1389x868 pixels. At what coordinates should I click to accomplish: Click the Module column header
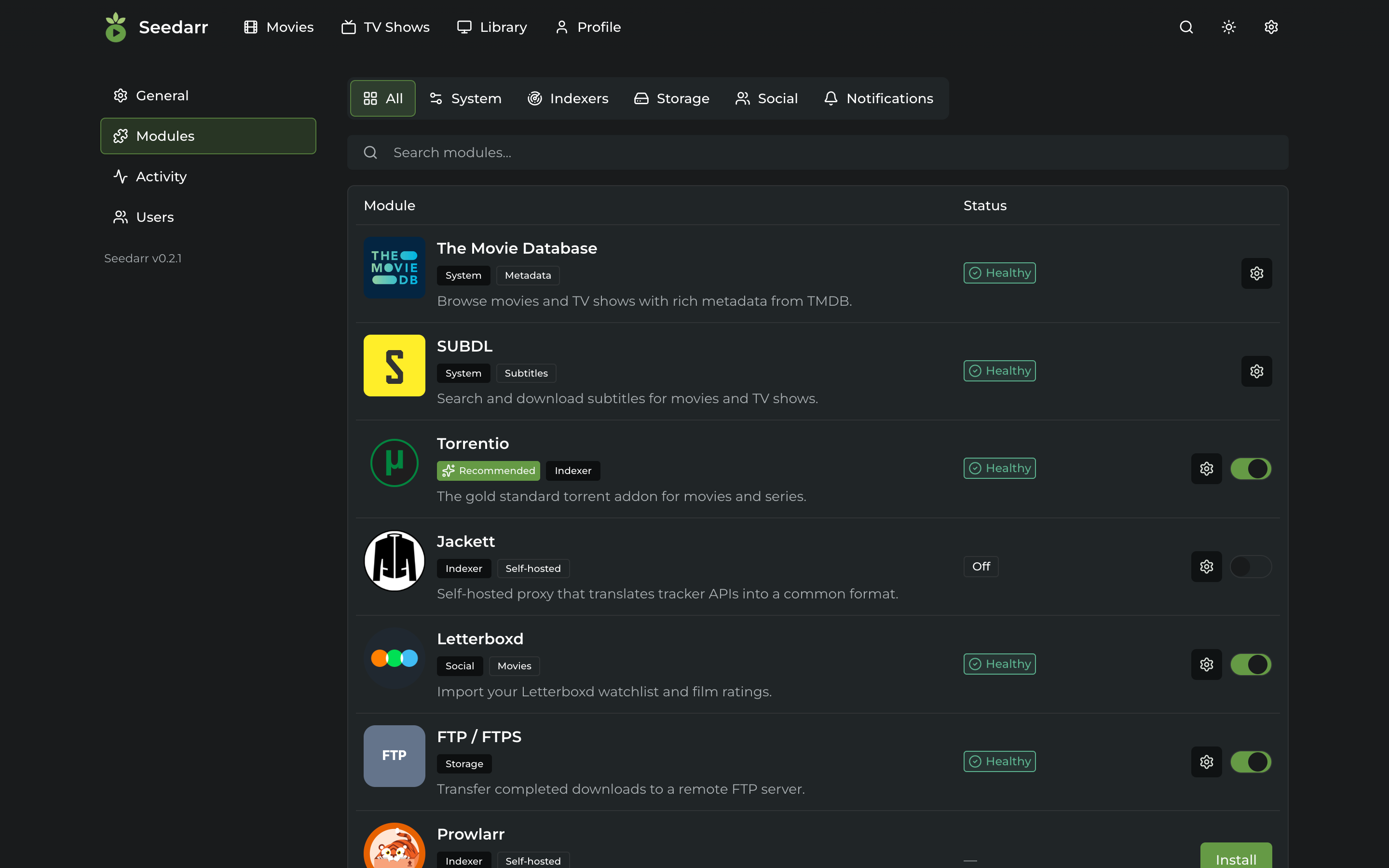click(x=389, y=205)
